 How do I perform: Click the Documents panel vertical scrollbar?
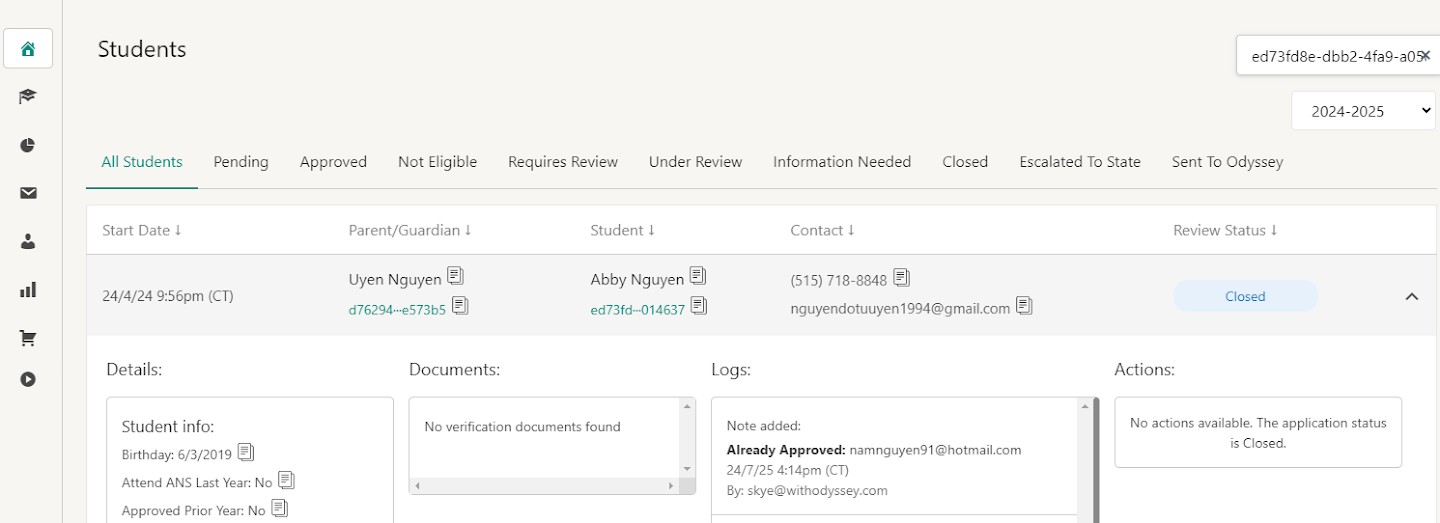[x=686, y=437]
